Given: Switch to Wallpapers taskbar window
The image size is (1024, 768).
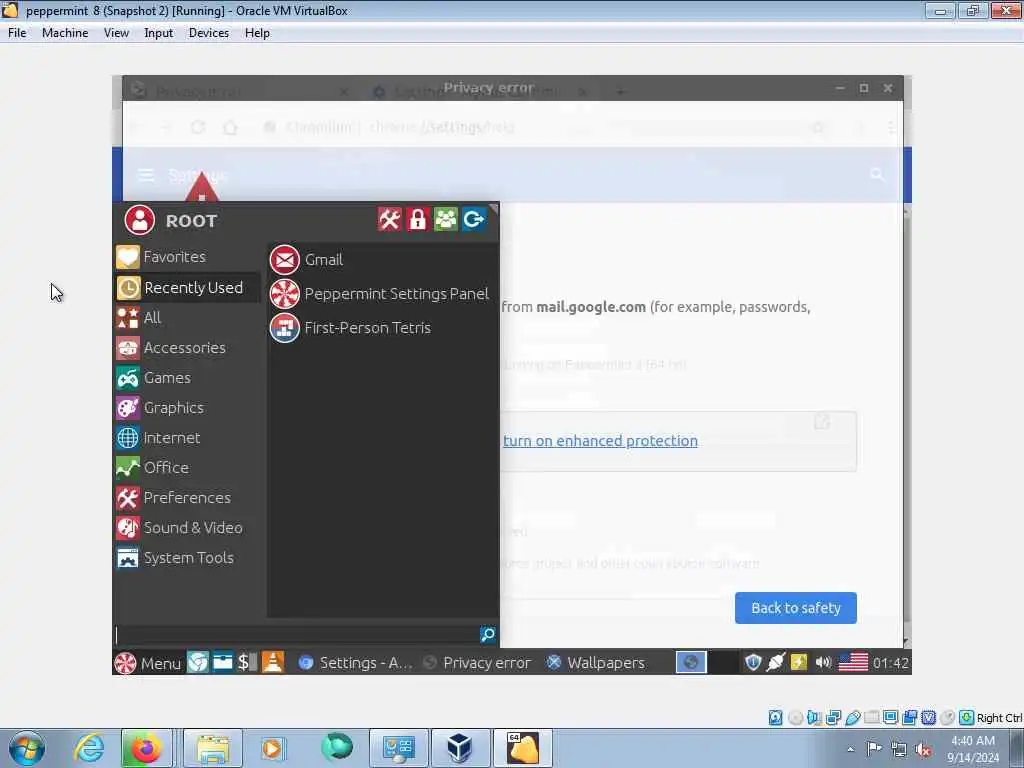Looking at the screenshot, I should pyautogui.click(x=596, y=663).
